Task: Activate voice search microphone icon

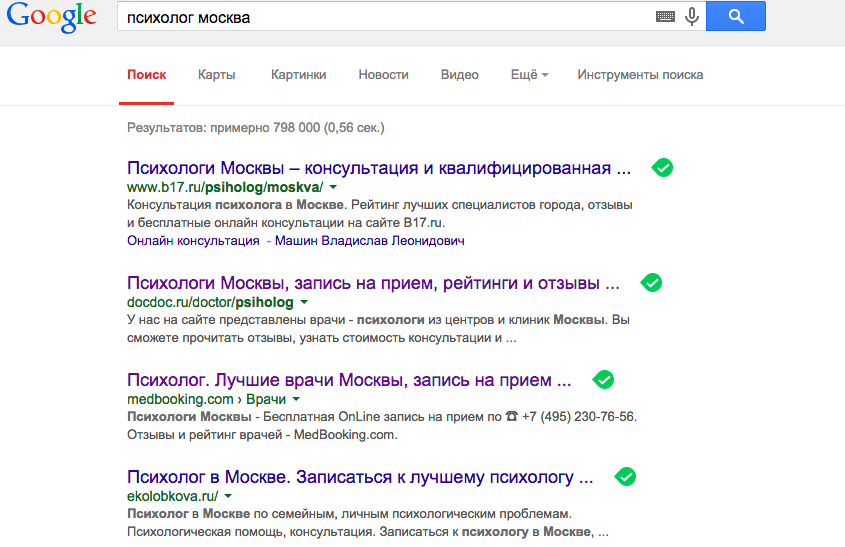Action: tap(692, 17)
